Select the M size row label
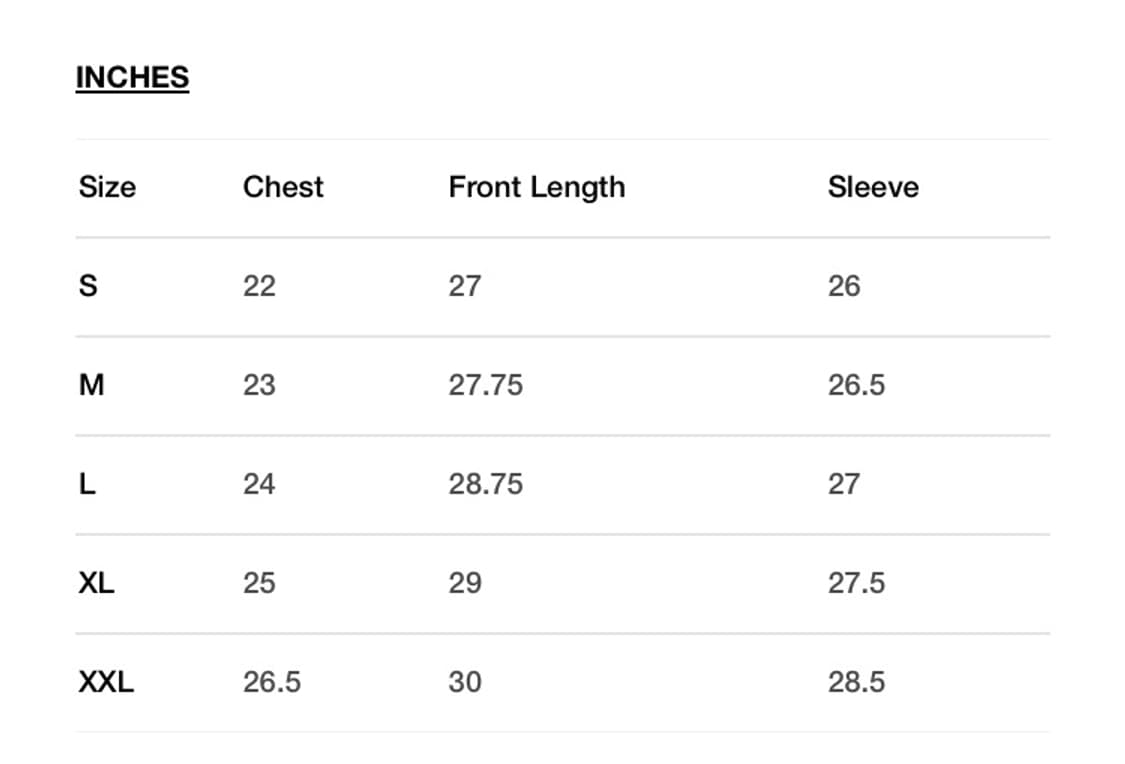 coord(92,385)
